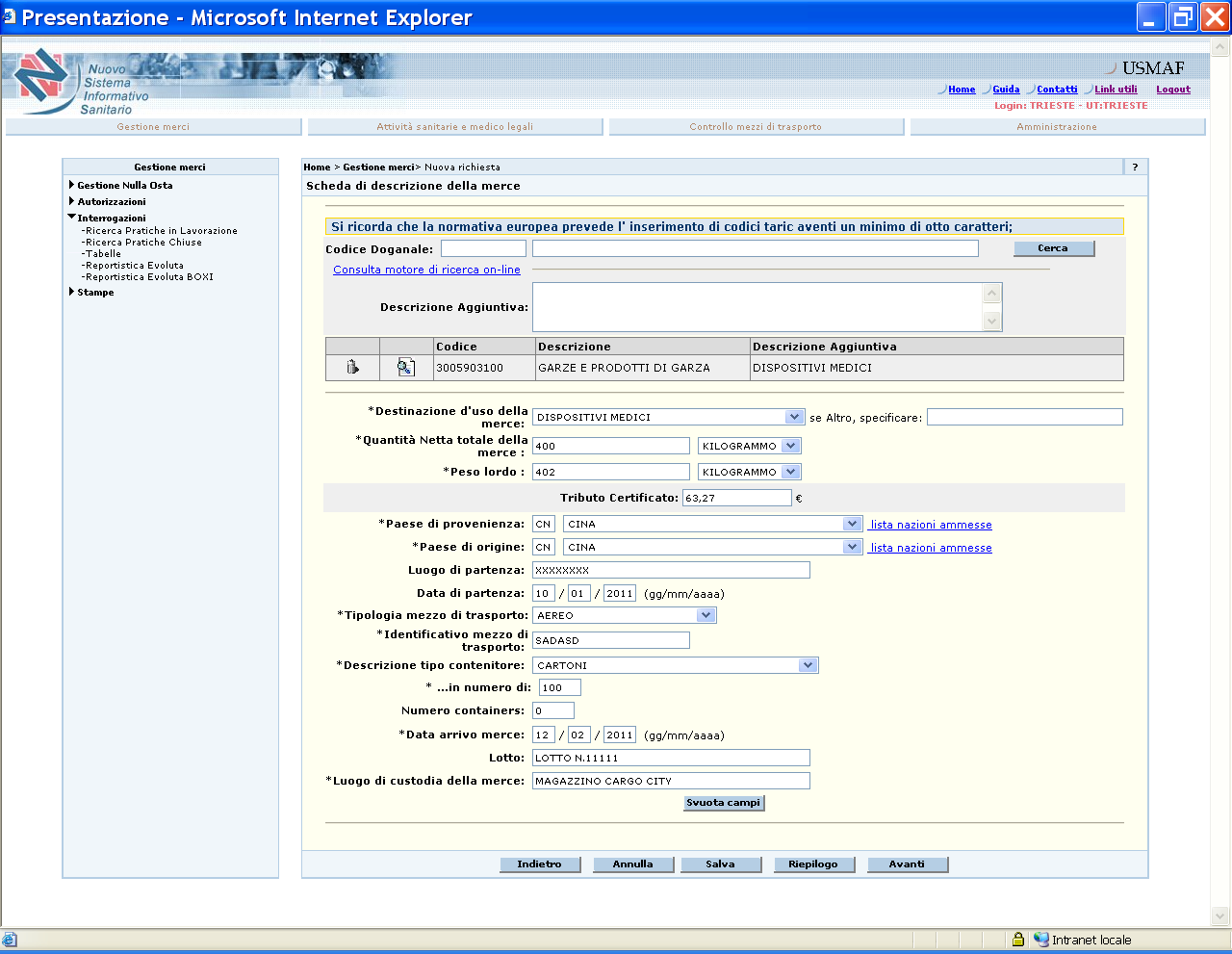Select Ricerca Pratiche Chiuse

tap(142, 243)
